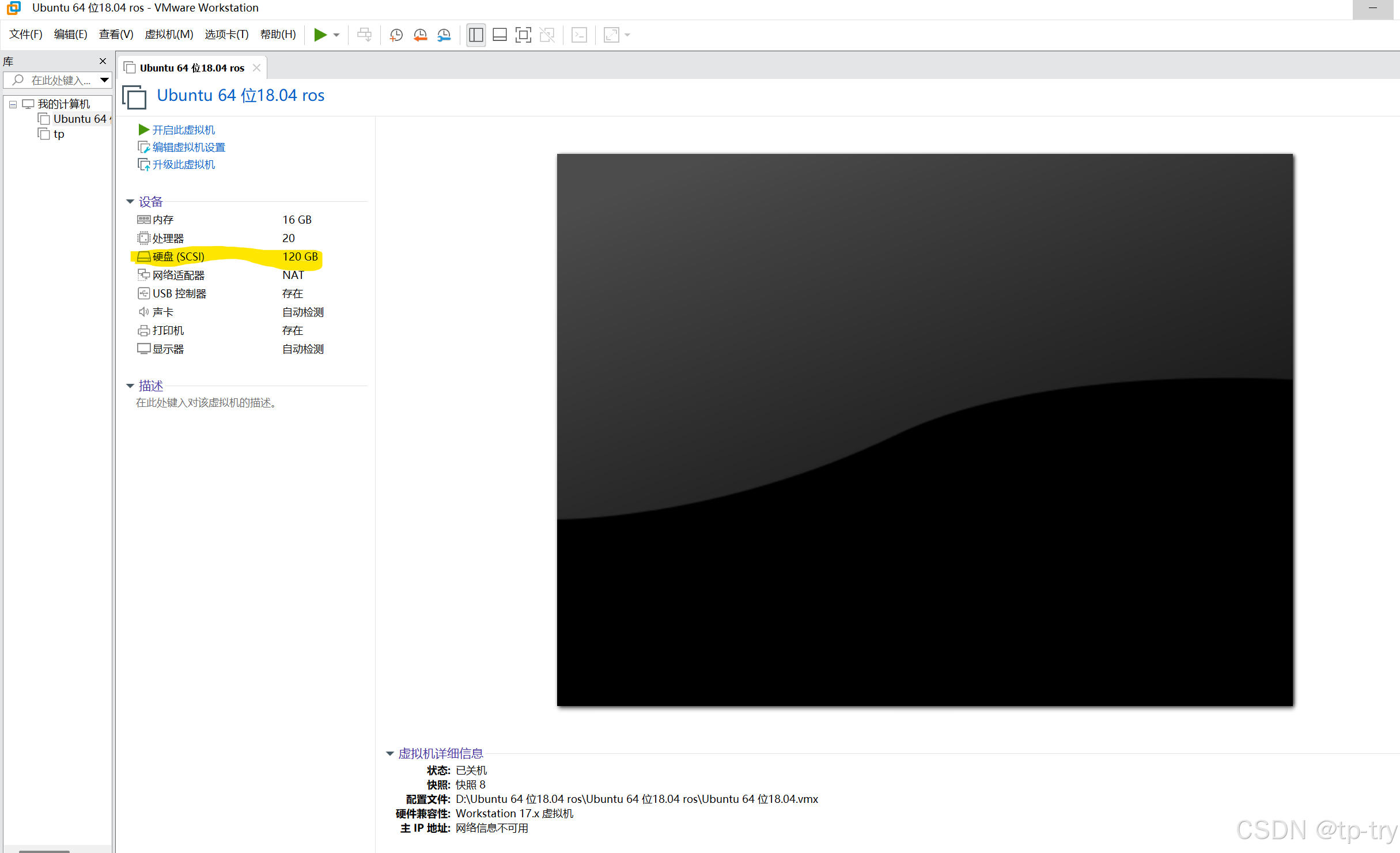
Task: Click the take snapshot icon
Action: pos(396,35)
